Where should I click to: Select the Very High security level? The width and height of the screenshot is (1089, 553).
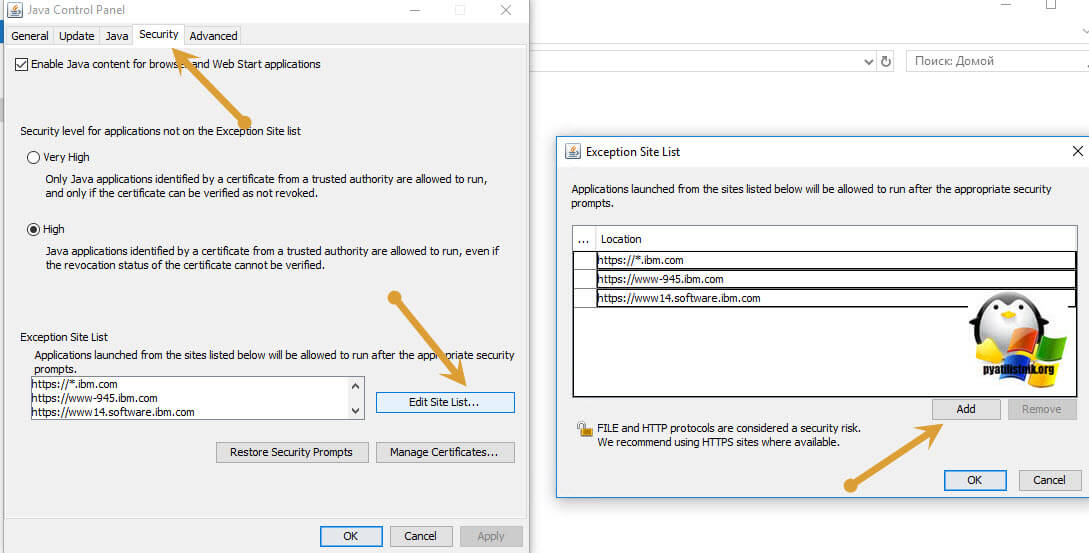34,157
